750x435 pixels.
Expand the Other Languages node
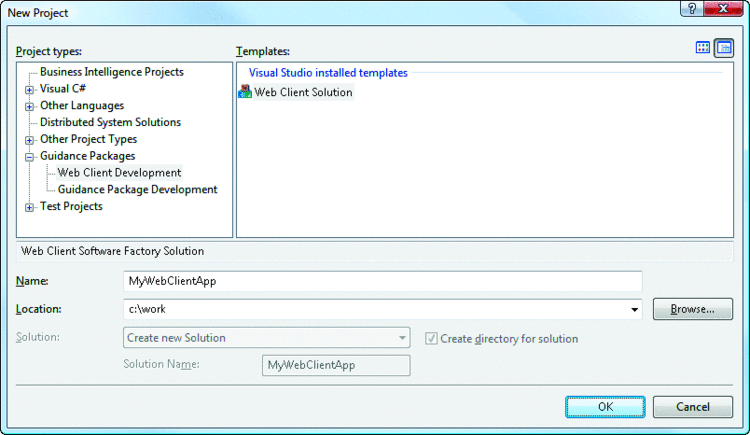point(30,106)
